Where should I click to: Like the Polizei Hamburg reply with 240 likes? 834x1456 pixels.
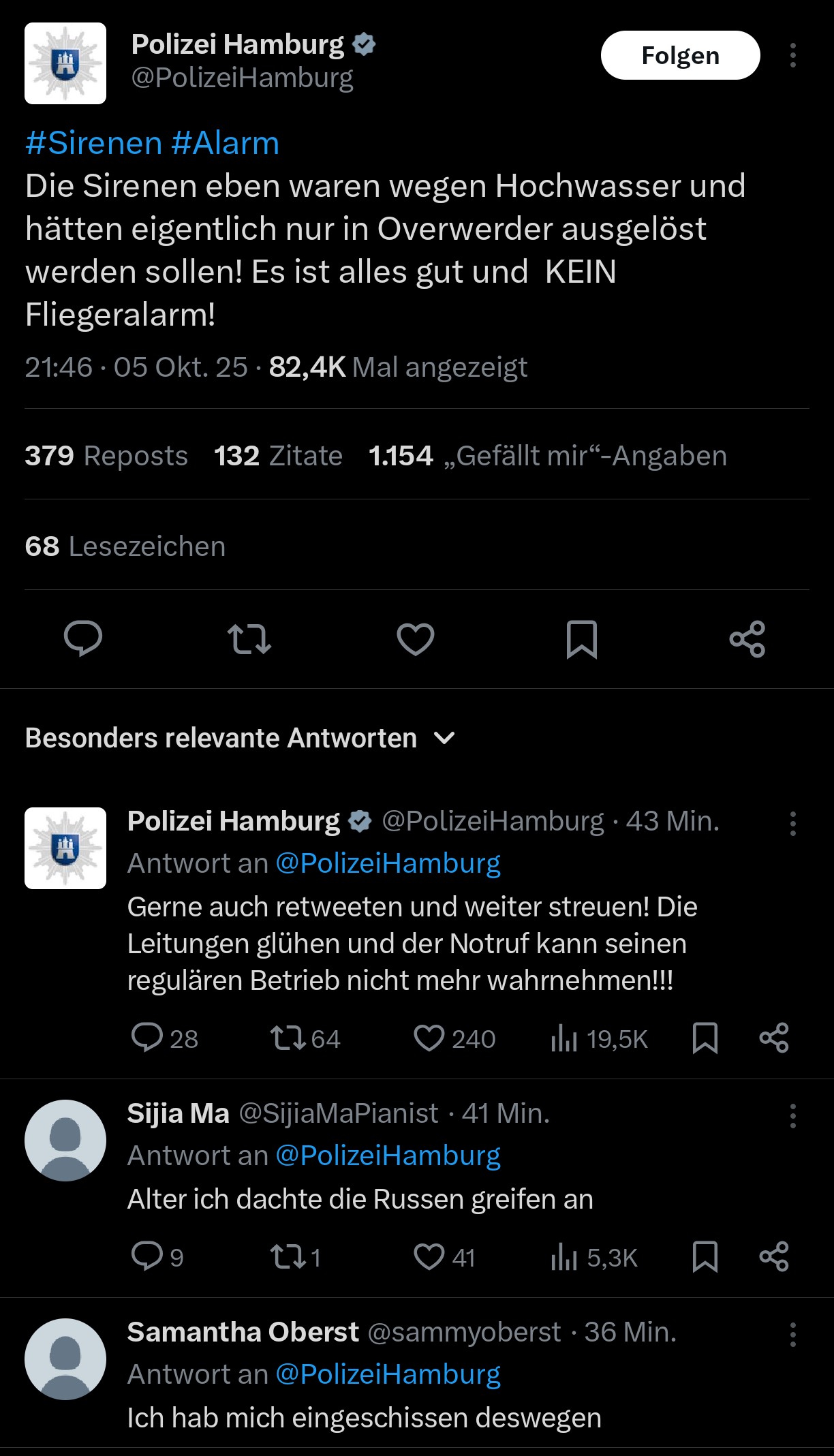[429, 1038]
